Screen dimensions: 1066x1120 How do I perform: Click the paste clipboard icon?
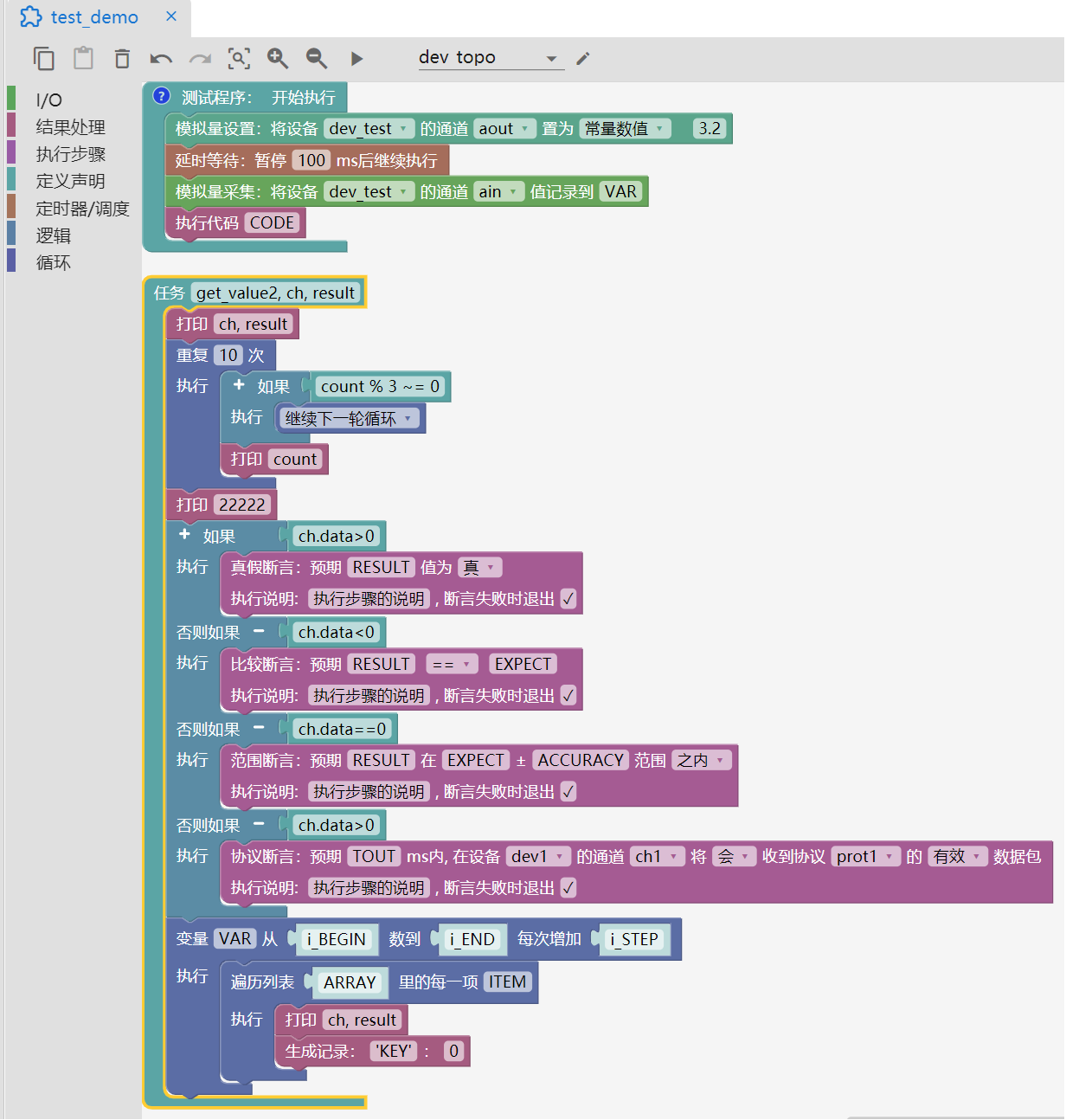(x=83, y=58)
